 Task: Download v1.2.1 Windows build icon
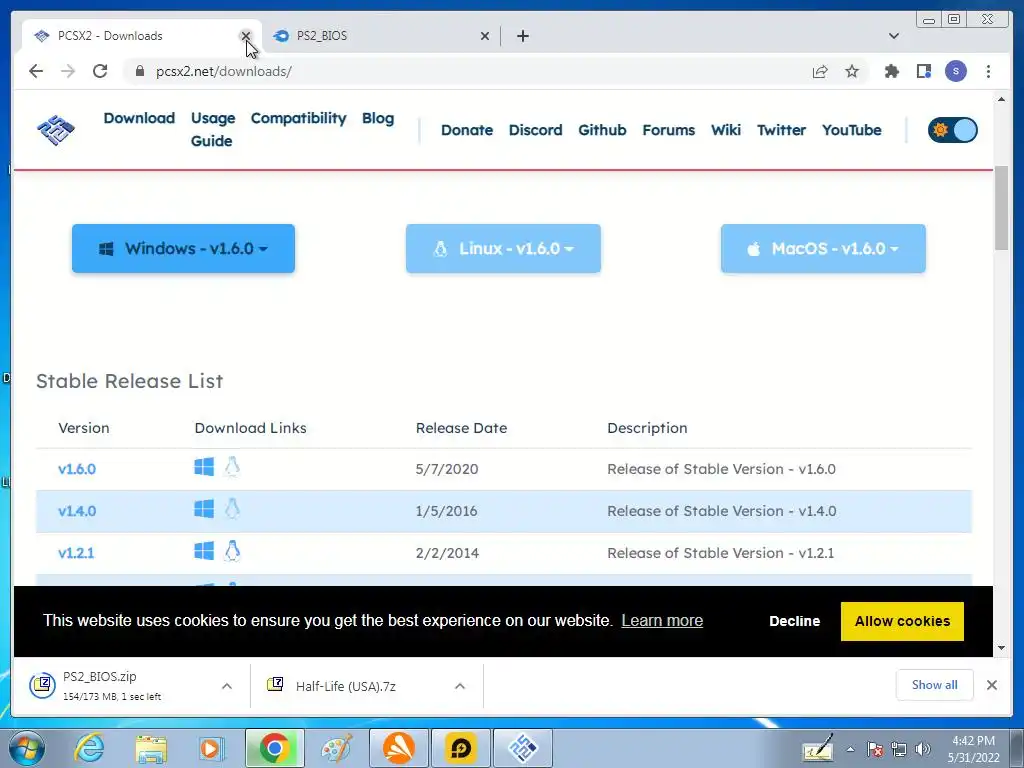coord(204,551)
